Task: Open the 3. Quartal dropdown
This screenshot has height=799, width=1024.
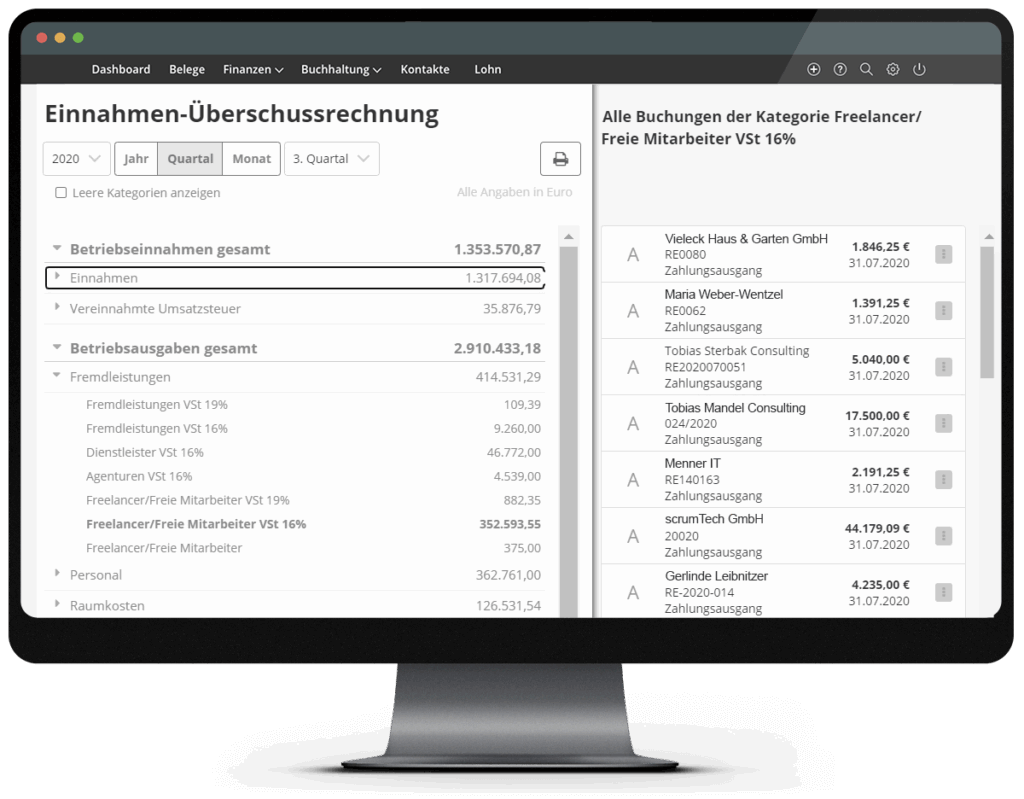Action: click(331, 159)
